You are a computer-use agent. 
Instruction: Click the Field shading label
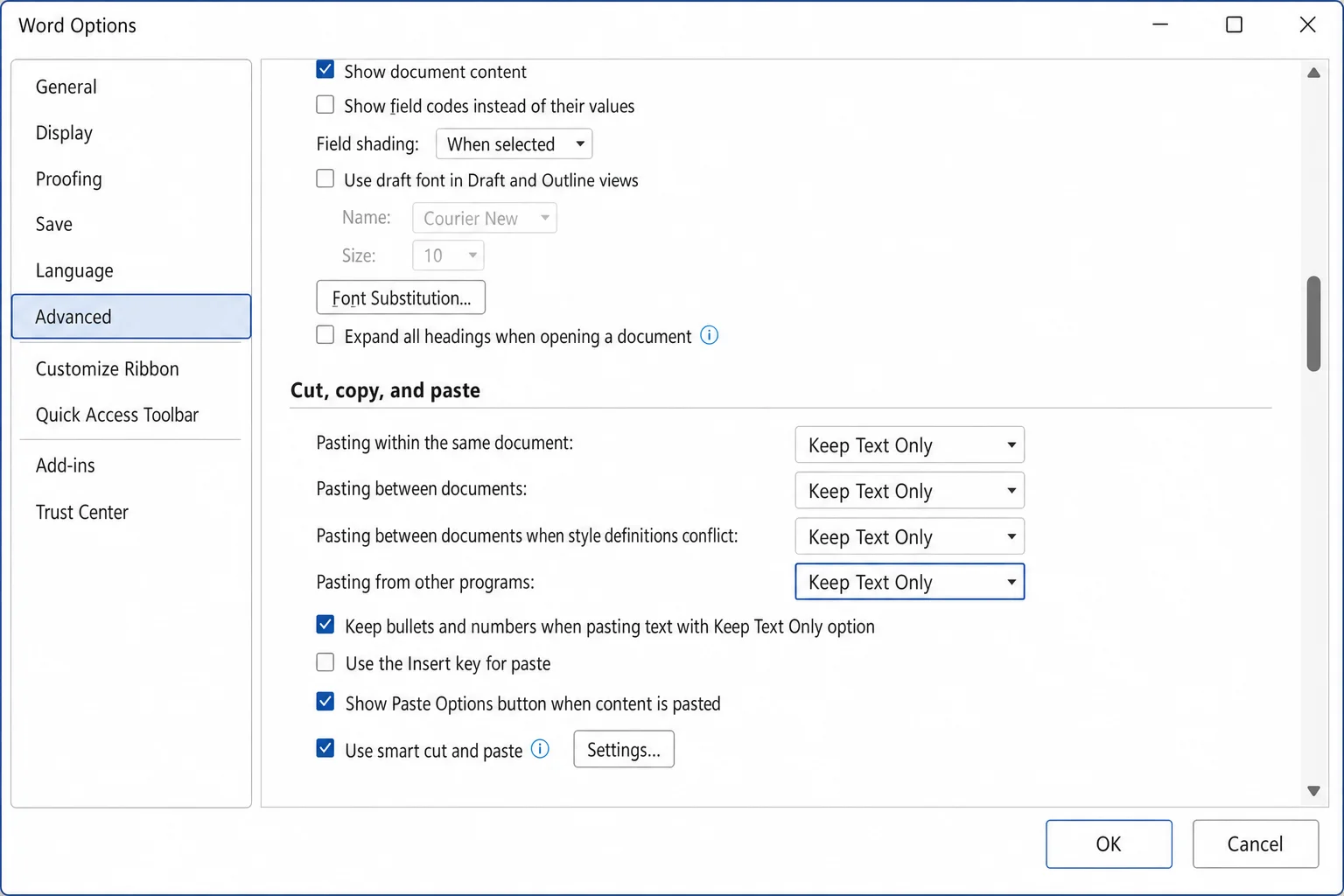(367, 143)
